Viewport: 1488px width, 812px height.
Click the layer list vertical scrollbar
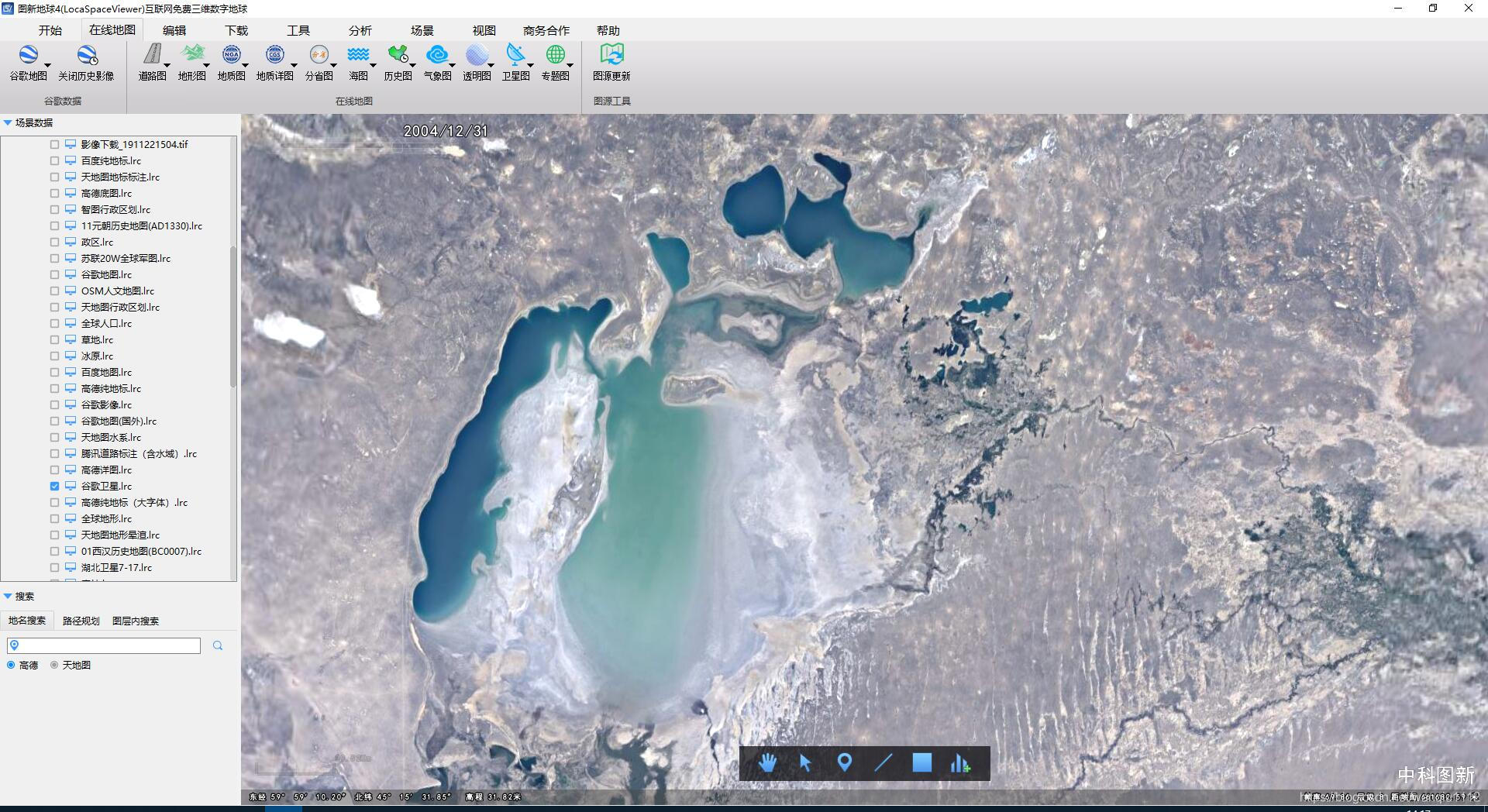click(x=233, y=317)
